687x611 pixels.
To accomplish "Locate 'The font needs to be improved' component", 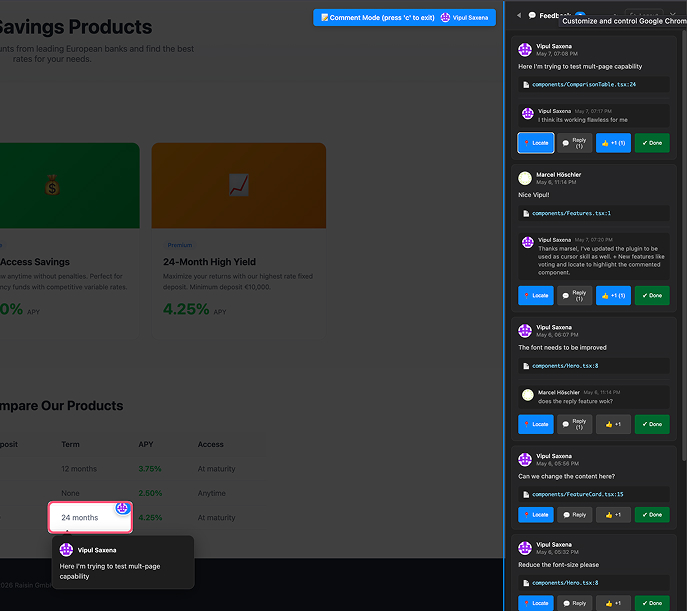I will point(536,424).
